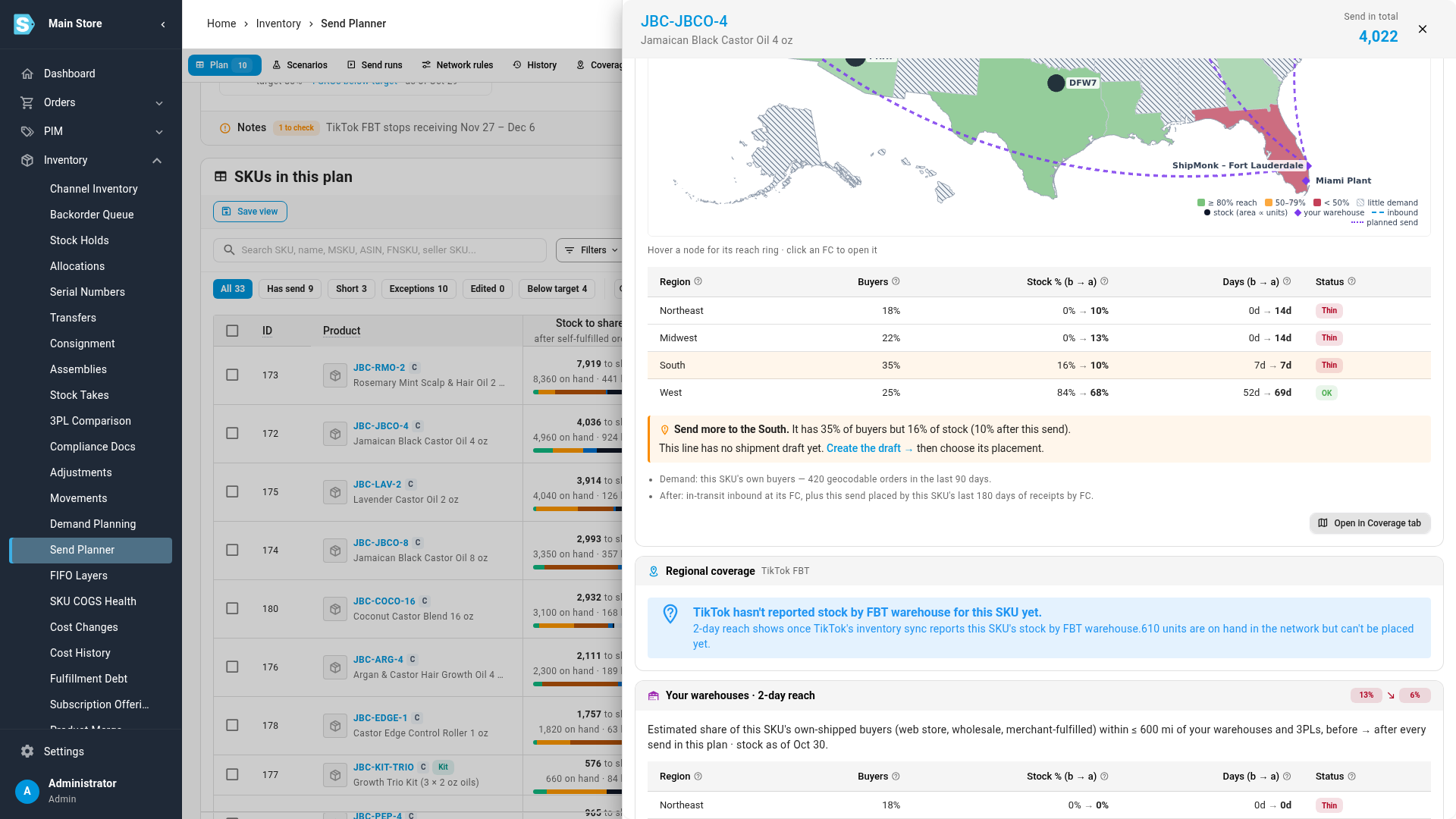The width and height of the screenshot is (1456, 819).
Task: Switch to the History tab
Action: tap(535, 65)
